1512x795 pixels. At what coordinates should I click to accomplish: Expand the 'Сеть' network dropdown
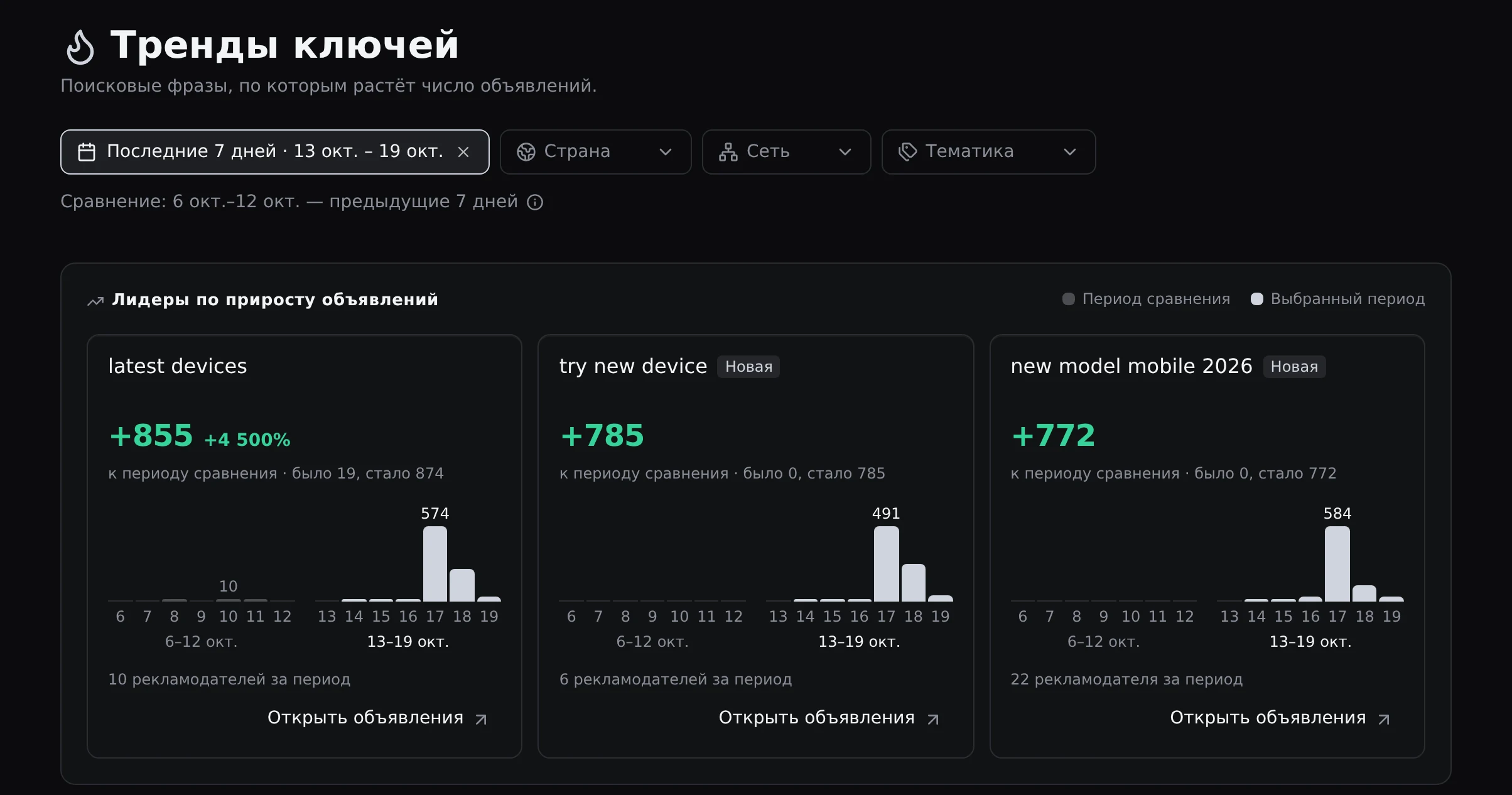coord(786,152)
